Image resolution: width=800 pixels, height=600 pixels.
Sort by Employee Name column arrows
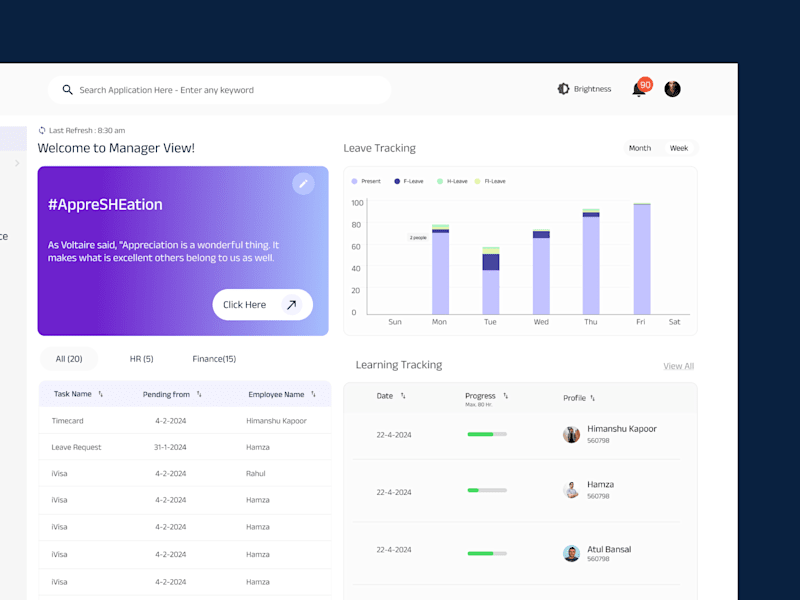tap(313, 394)
